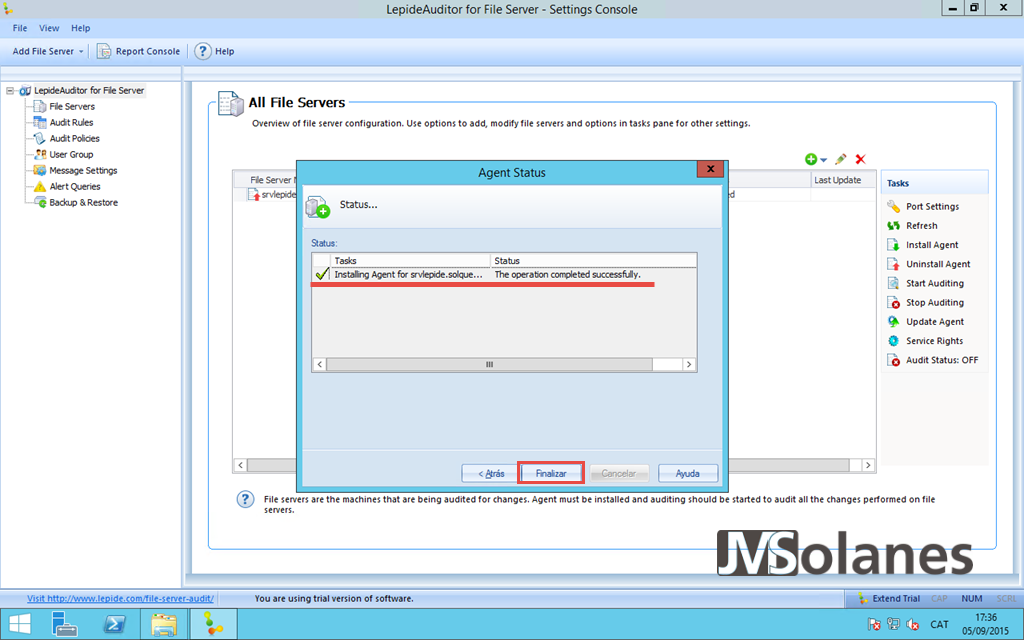Click the Service Rights gear icon
The height and width of the screenshot is (640, 1024).
click(x=893, y=341)
